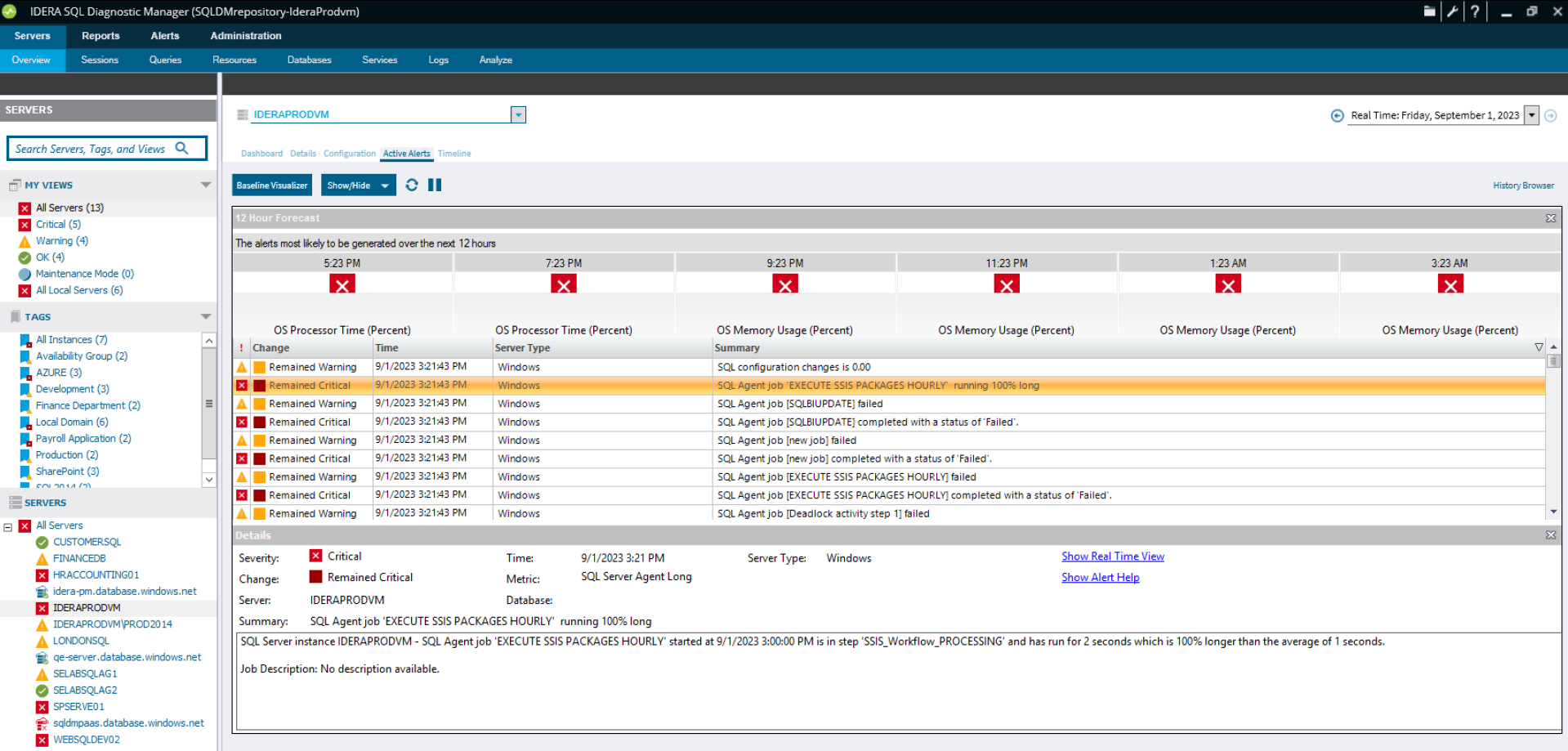1568x751 pixels.
Task: Open the folder icon in title bar
Action: click(1429, 11)
